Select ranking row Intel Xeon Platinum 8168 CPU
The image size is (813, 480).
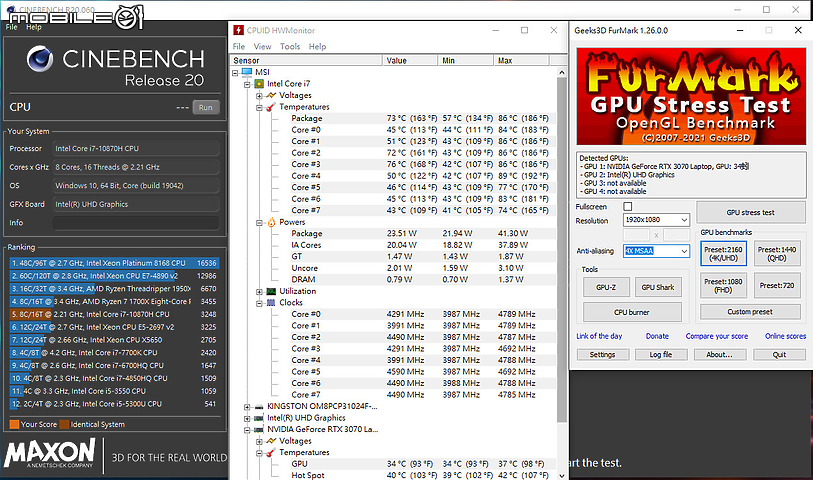[114, 263]
